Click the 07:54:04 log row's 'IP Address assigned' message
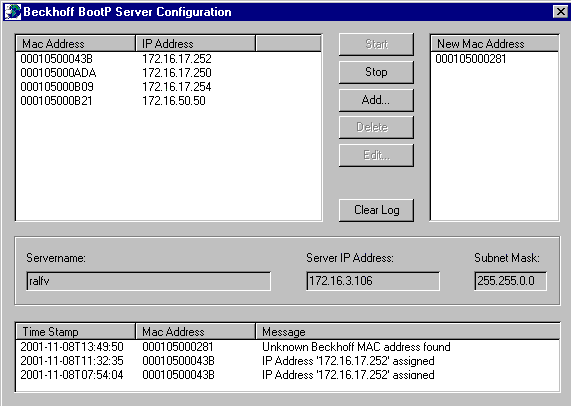 click(x=348, y=375)
